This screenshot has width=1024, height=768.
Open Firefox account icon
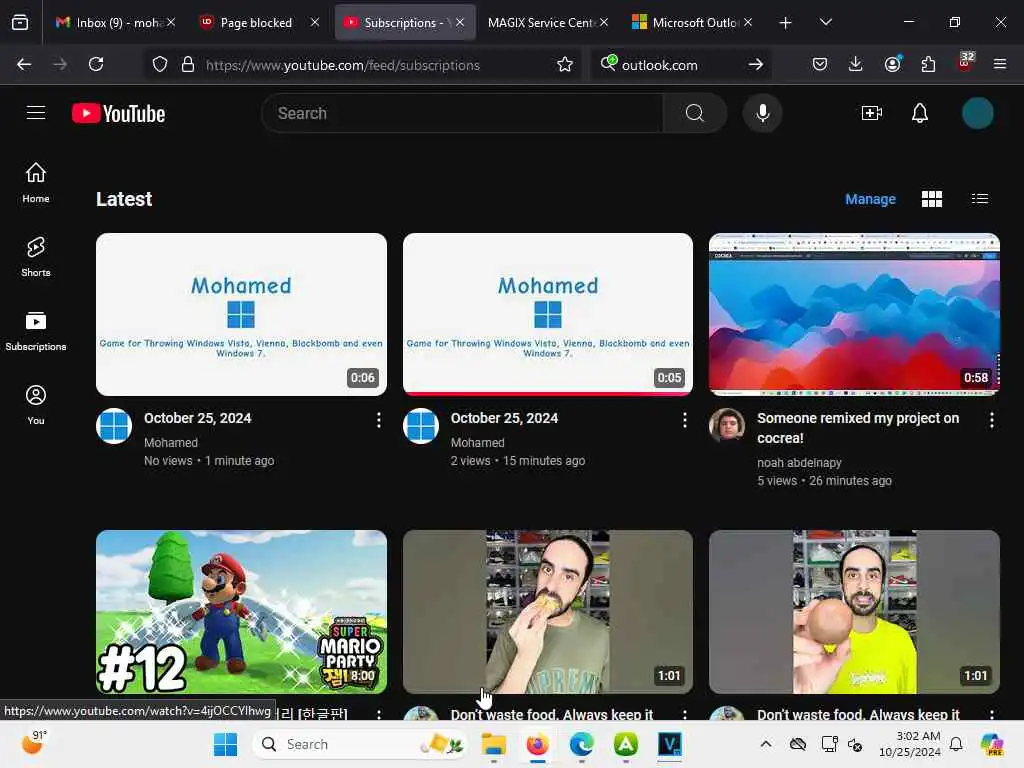click(892, 64)
